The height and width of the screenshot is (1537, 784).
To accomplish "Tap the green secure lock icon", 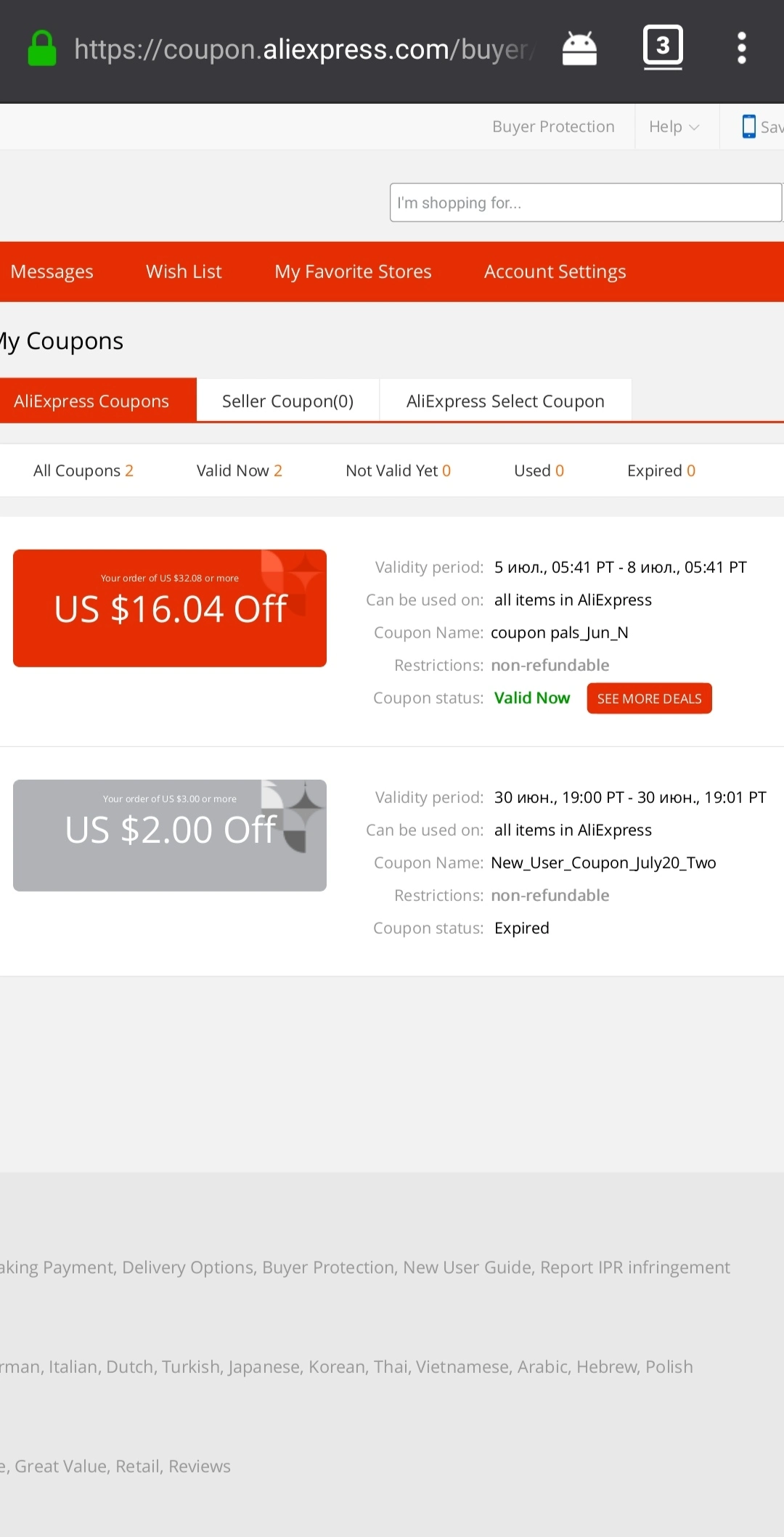I will click(x=42, y=49).
